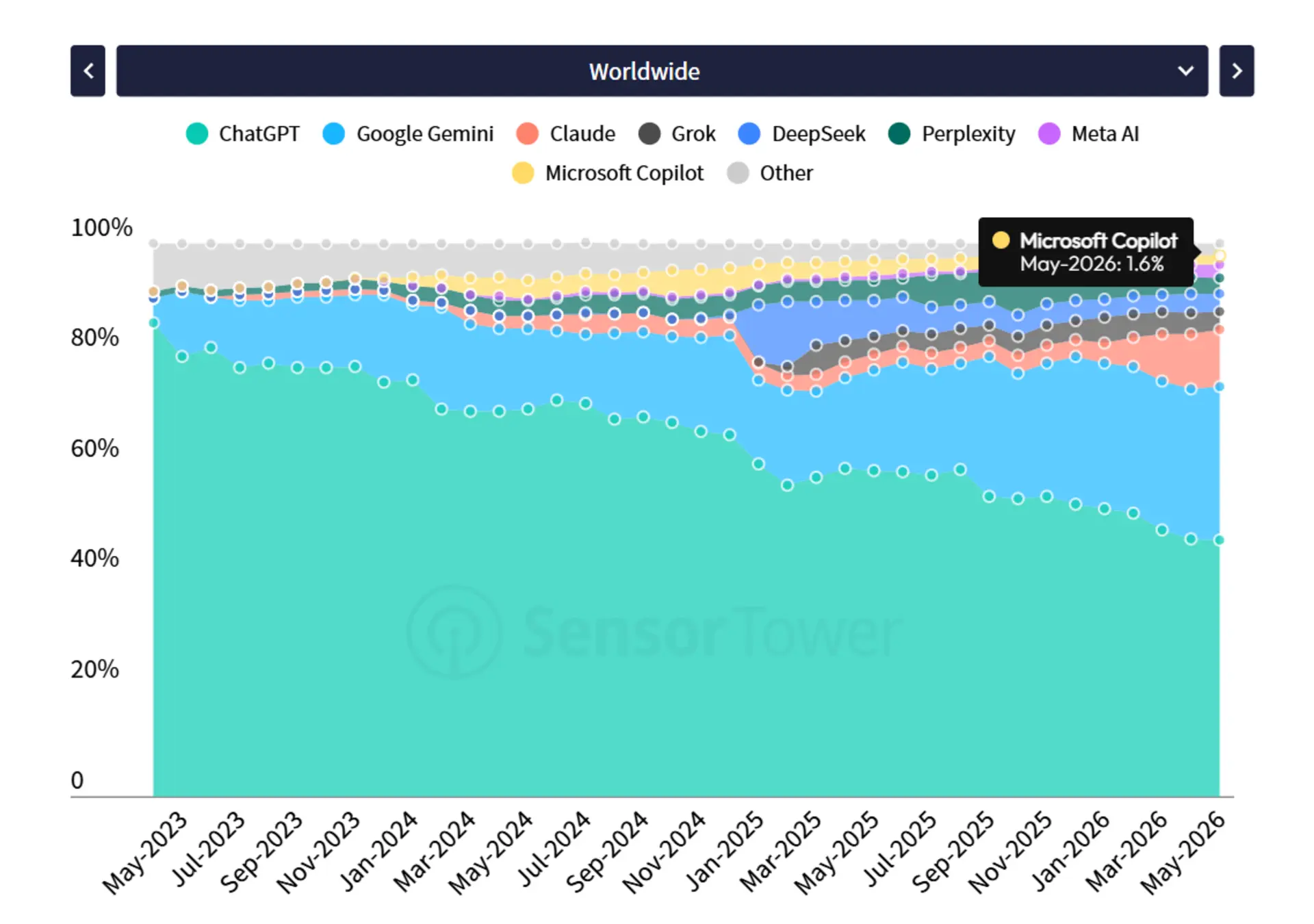Click the DeepSeek blue legend dot
The width and height of the screenshot is (1314, 924).
(749, 133)
